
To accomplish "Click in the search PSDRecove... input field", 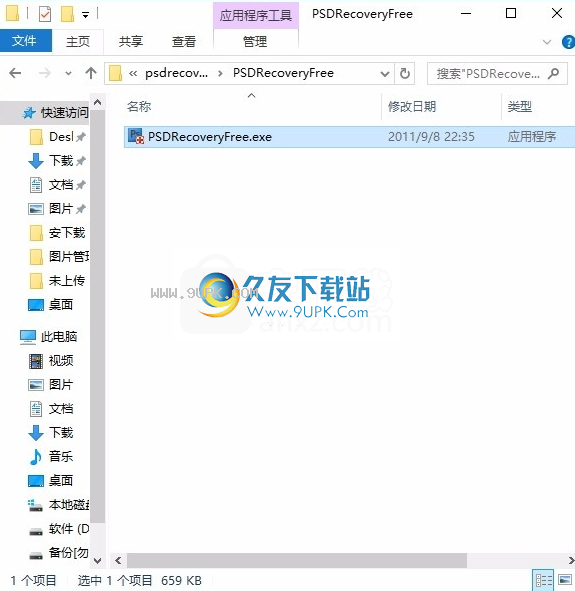I will [488, 73].
